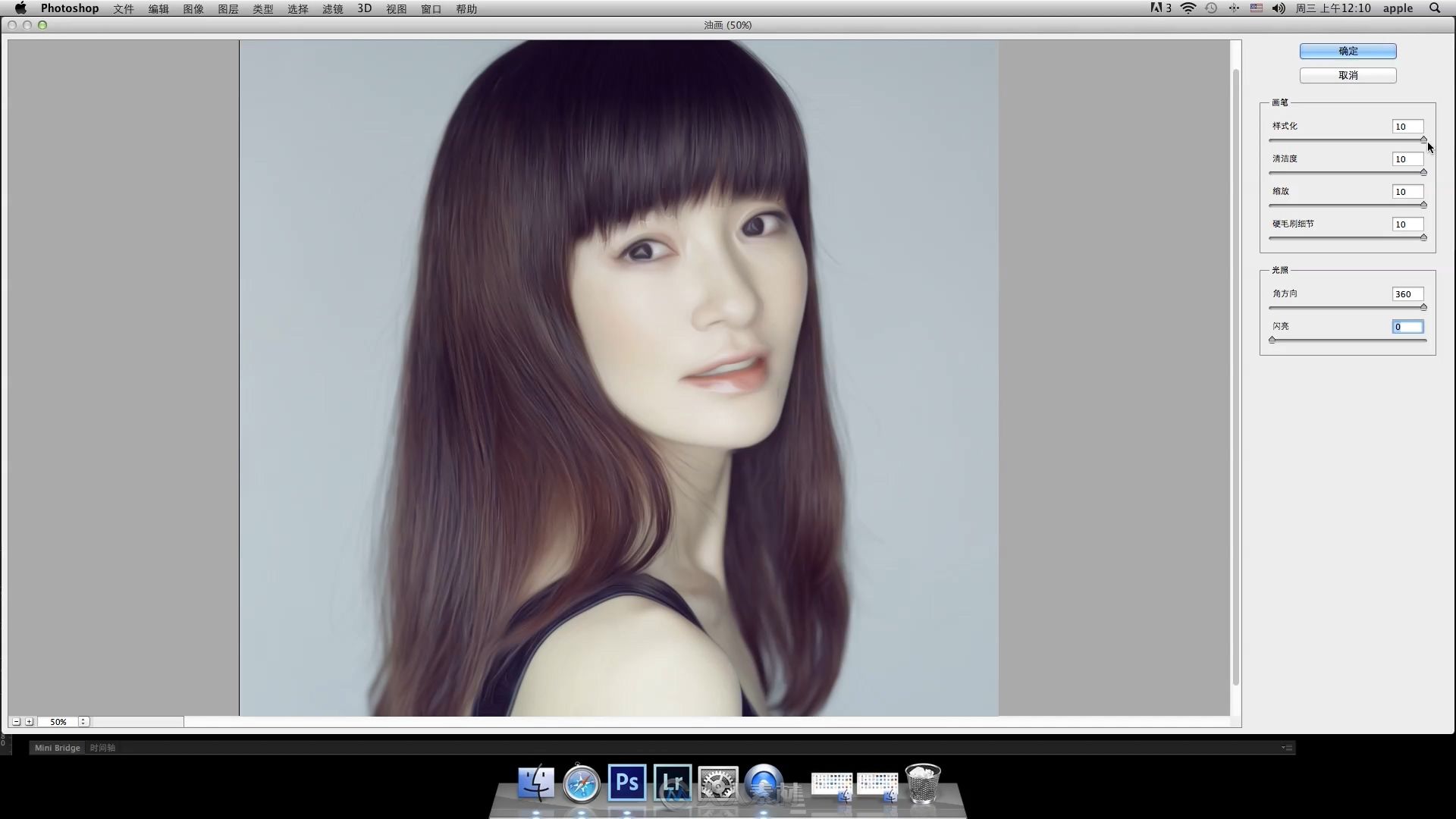Zoom in with the plus button

pos(29,722)
